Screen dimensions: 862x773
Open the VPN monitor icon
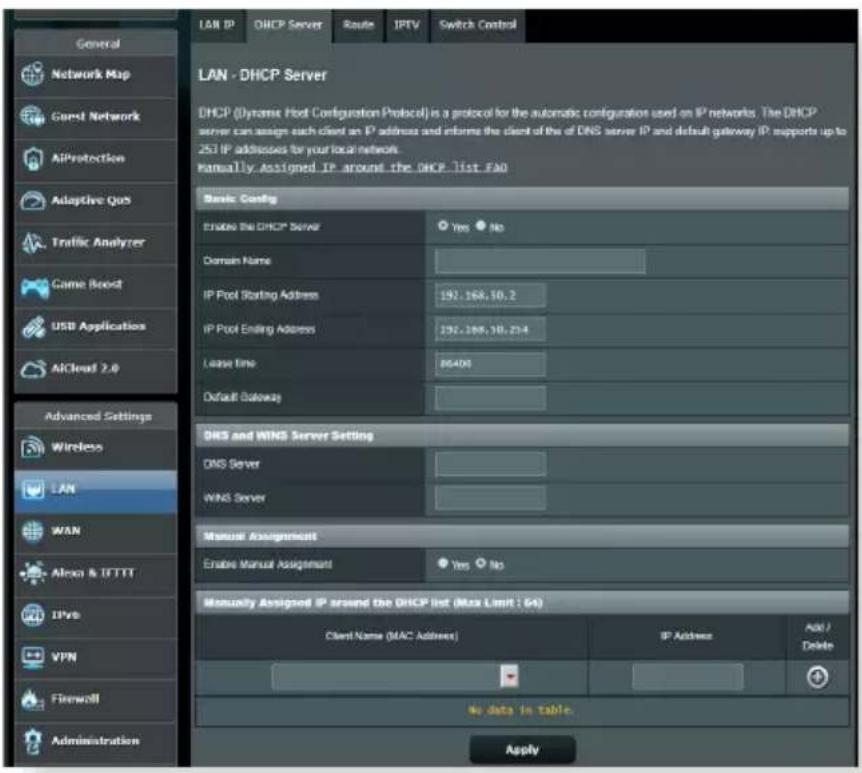tap(32, 657)
